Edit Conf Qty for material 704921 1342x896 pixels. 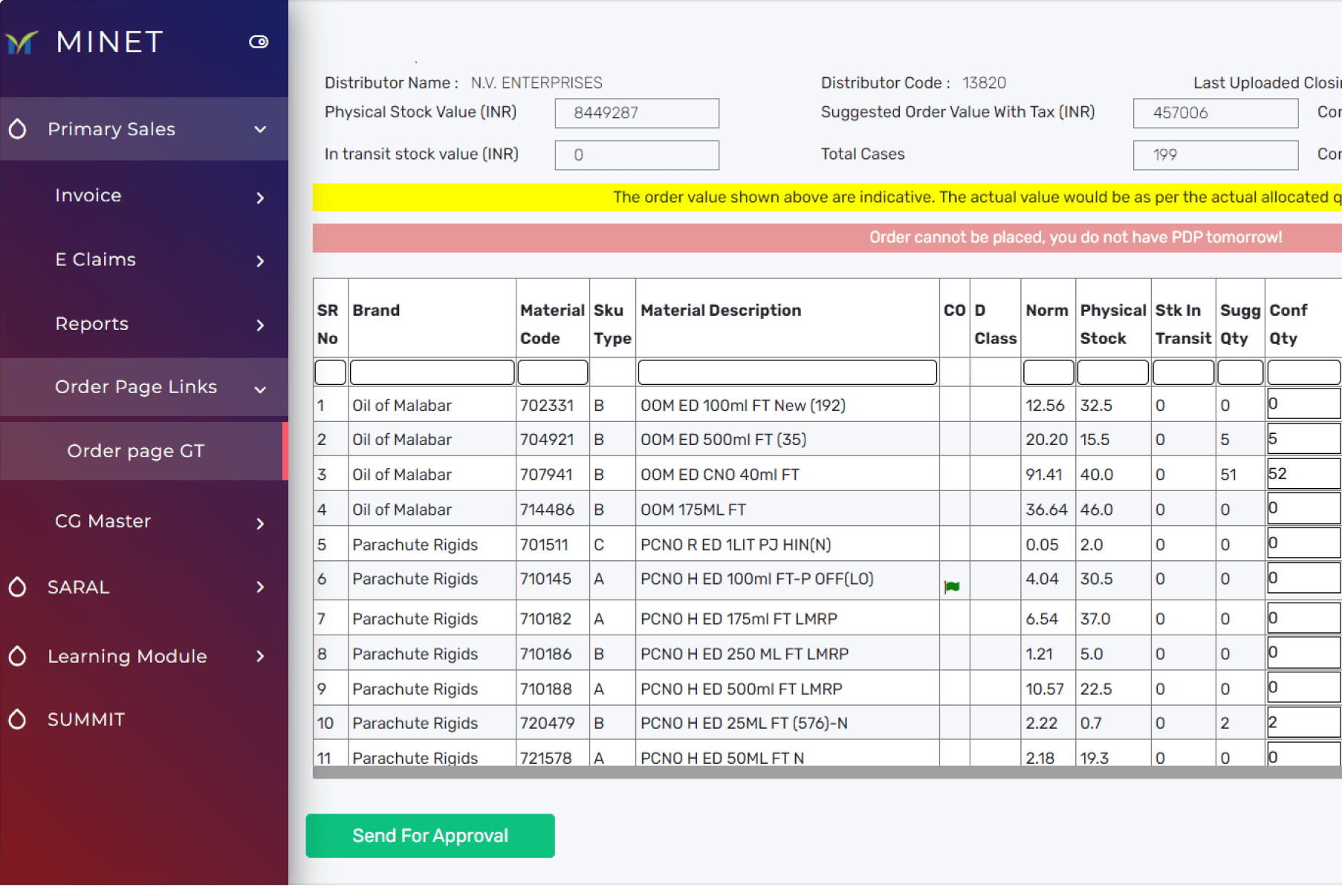click(1305, 439)
